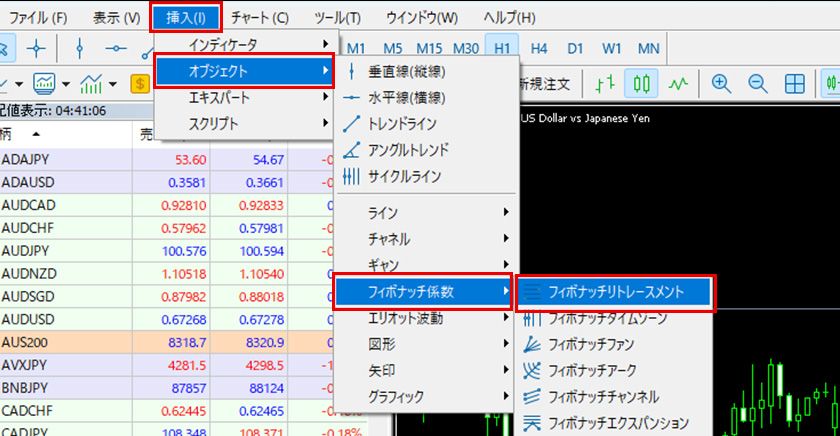
Task: Click the bar chart type icon
Action: pos(602,84)
